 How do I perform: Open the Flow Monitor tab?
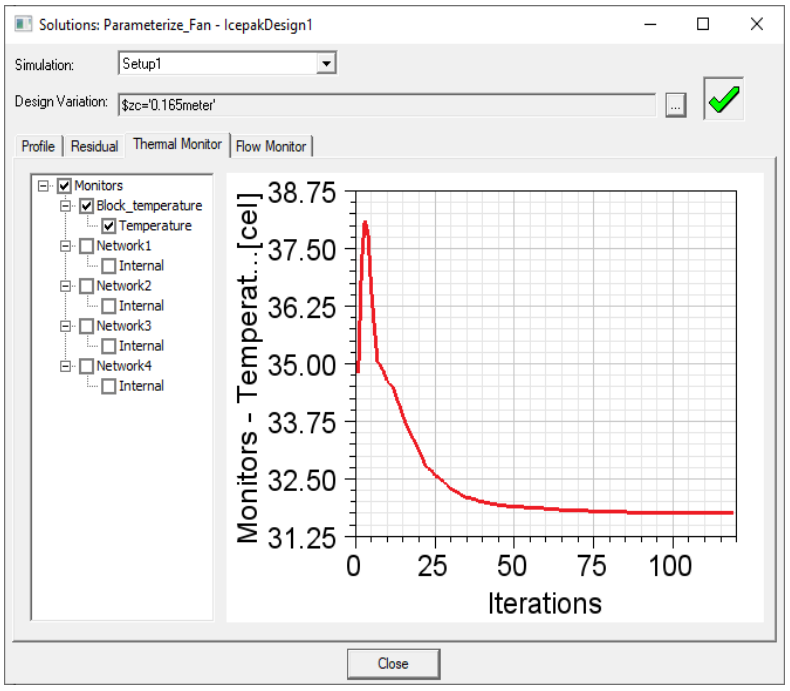pos(271,147)
